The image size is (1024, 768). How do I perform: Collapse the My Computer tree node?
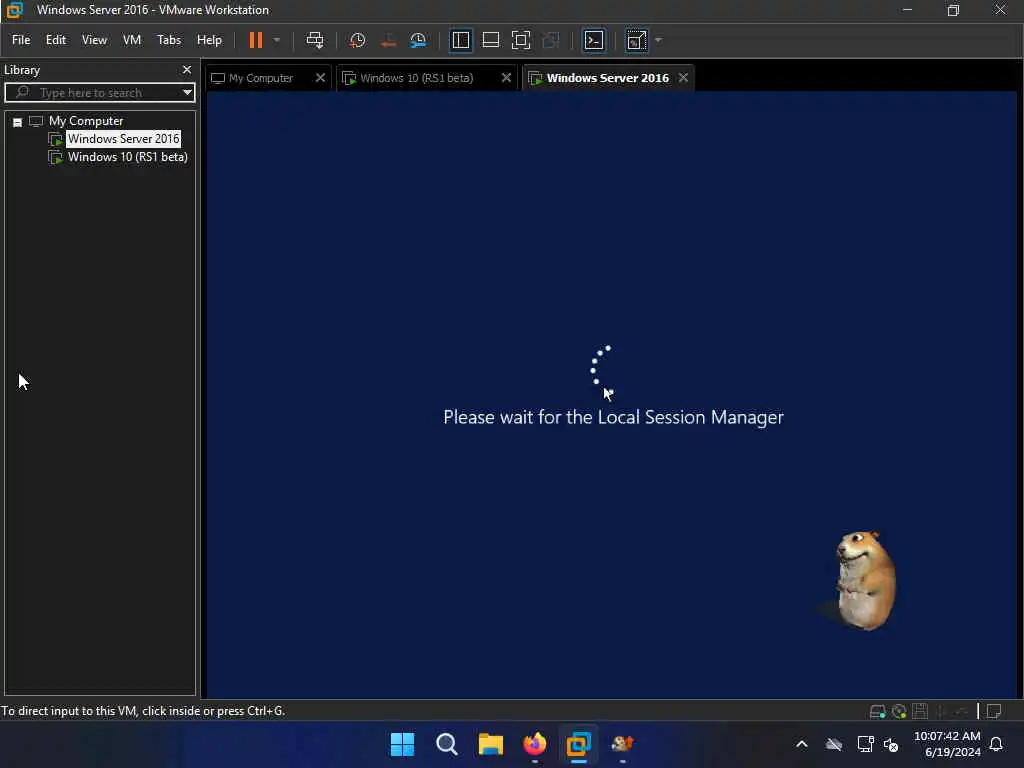coord(18,122)
